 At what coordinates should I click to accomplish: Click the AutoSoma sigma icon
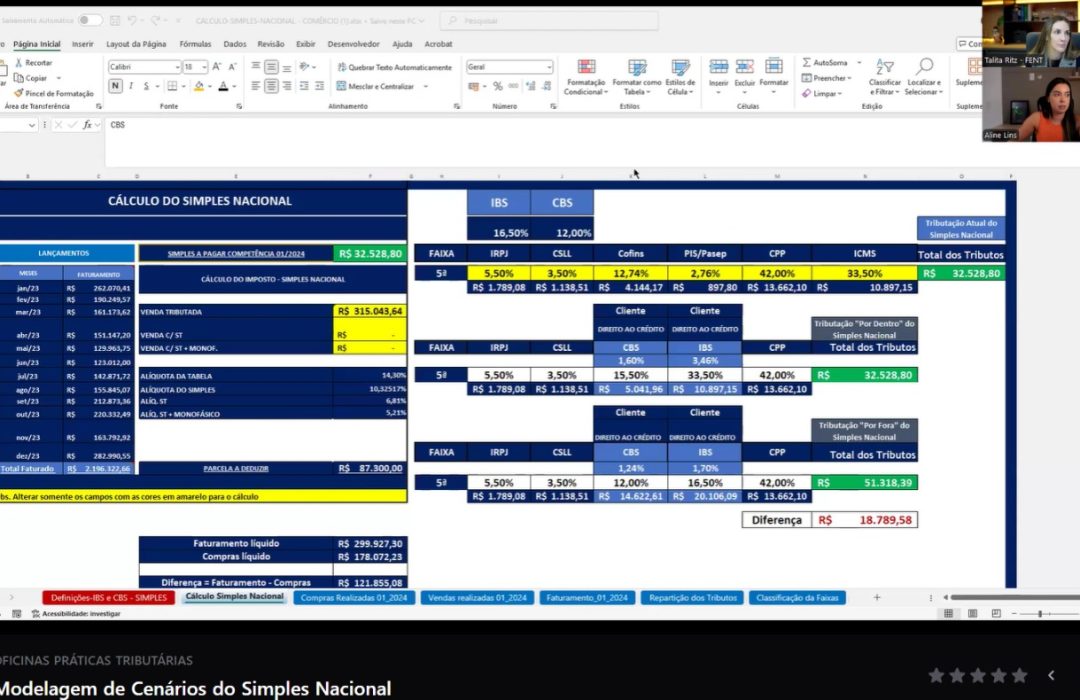pos(807,62)
